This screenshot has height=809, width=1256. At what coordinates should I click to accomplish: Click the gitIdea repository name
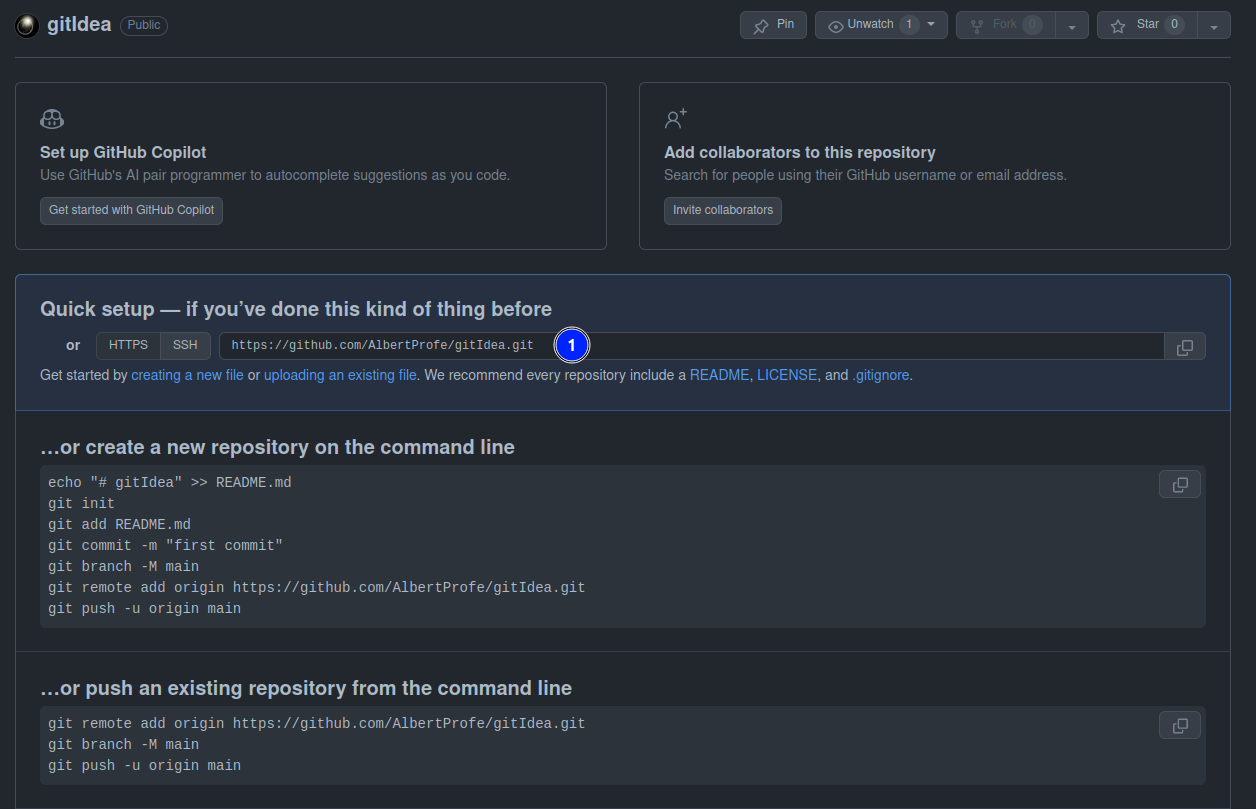point(79,25)
